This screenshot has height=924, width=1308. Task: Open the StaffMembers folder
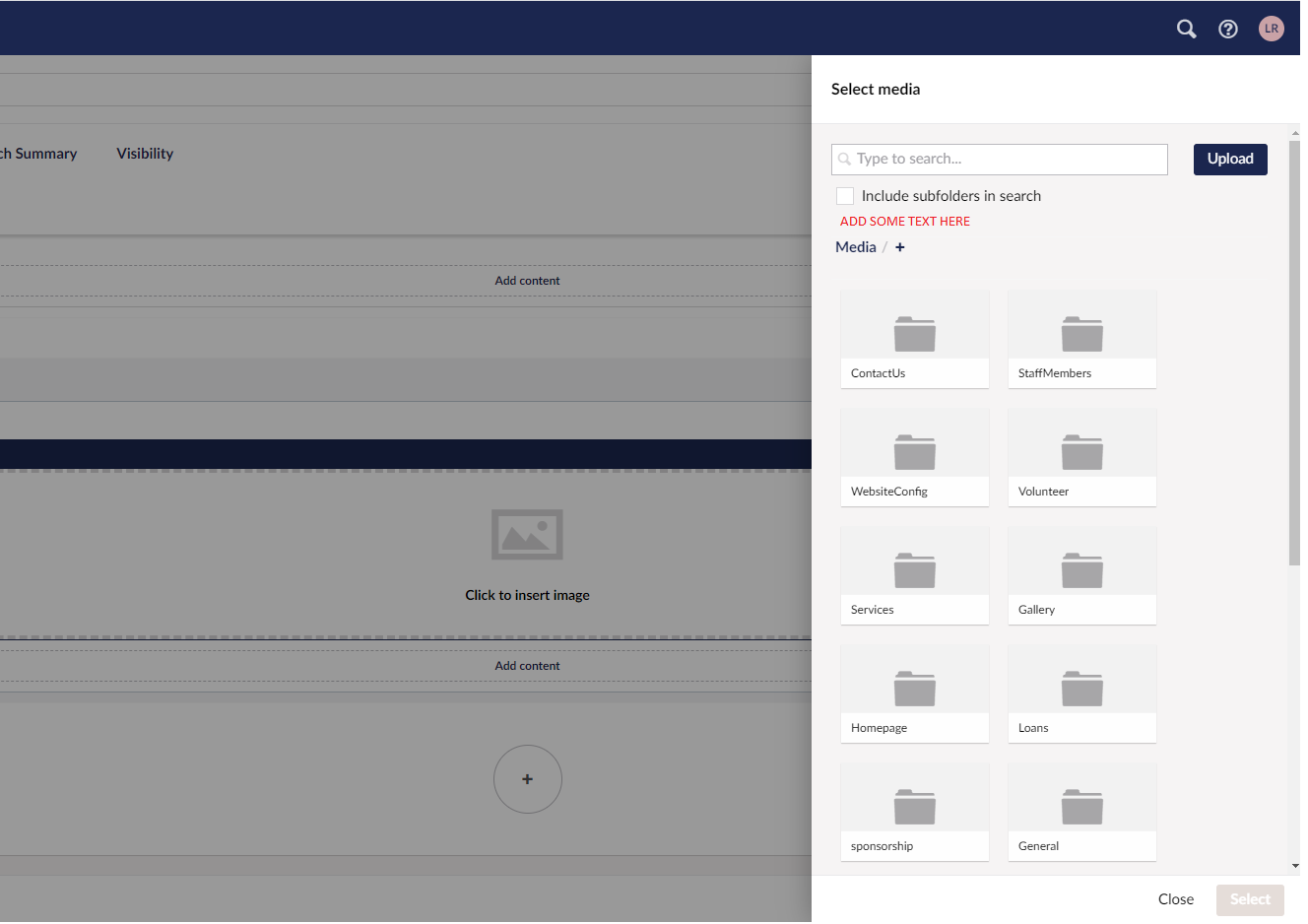1082,339
